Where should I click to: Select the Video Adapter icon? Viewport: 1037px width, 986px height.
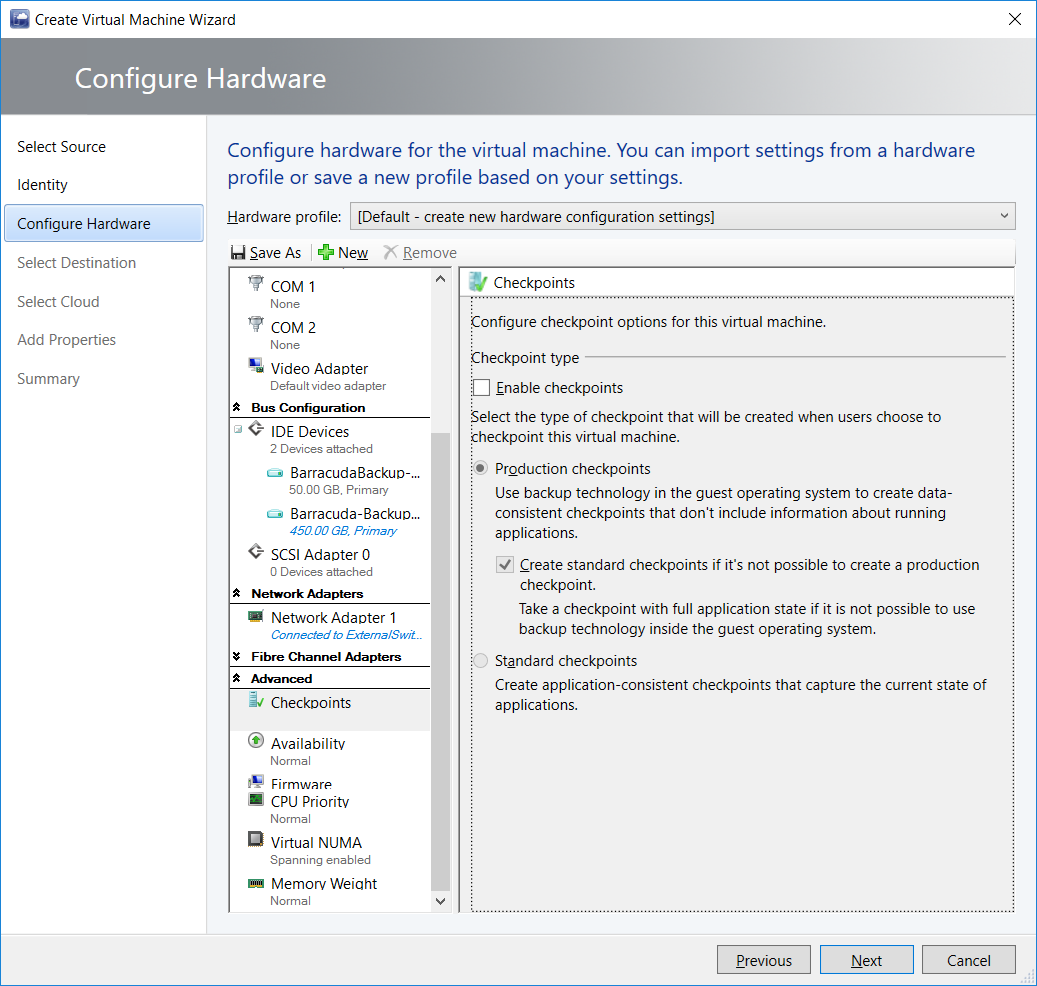click(256, 365)
